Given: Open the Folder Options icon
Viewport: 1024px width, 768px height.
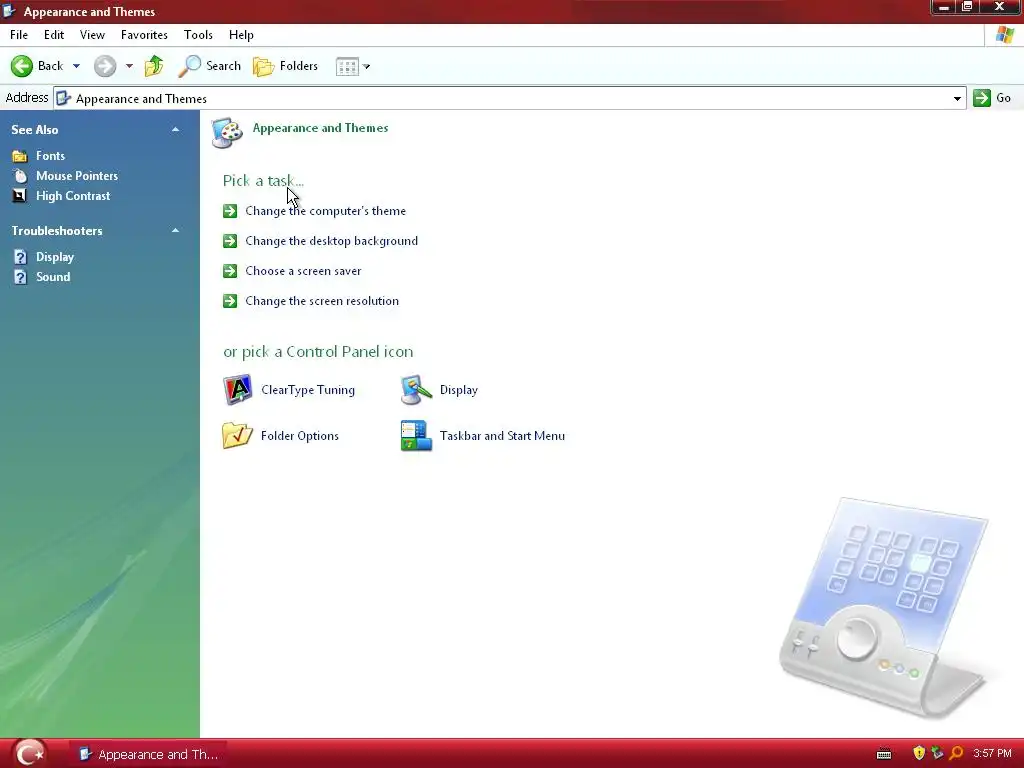Looking at the screenshot, I should pos(238,436).
